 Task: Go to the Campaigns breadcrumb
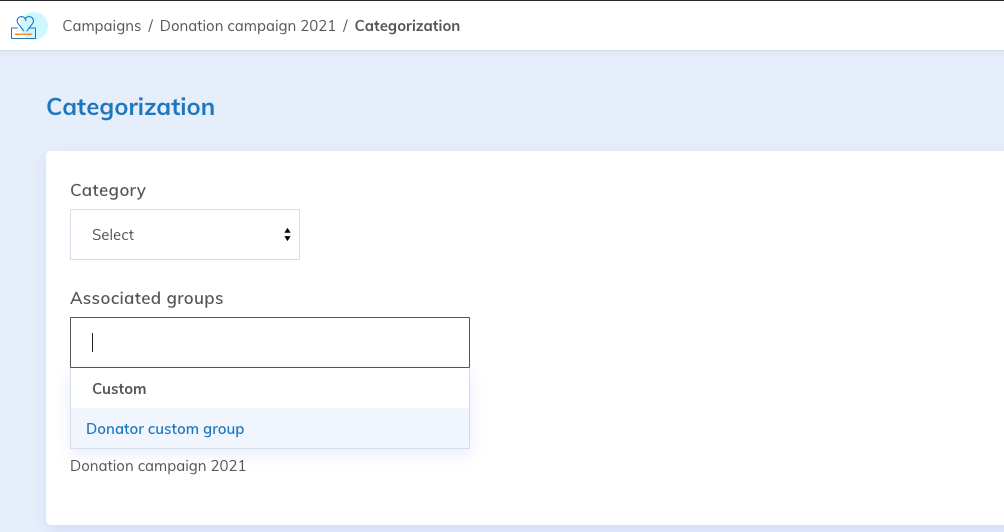point(101,26)
